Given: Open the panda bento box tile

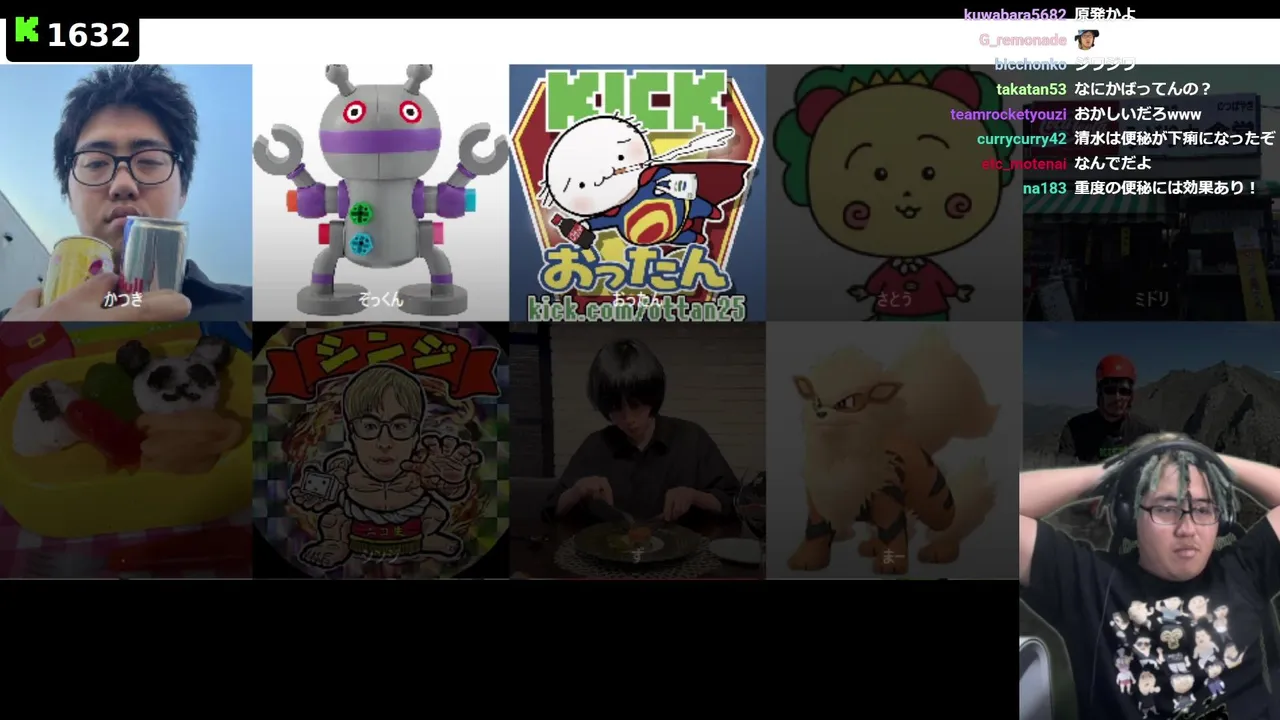Looking at the screenshot, I should coord(126,450).
